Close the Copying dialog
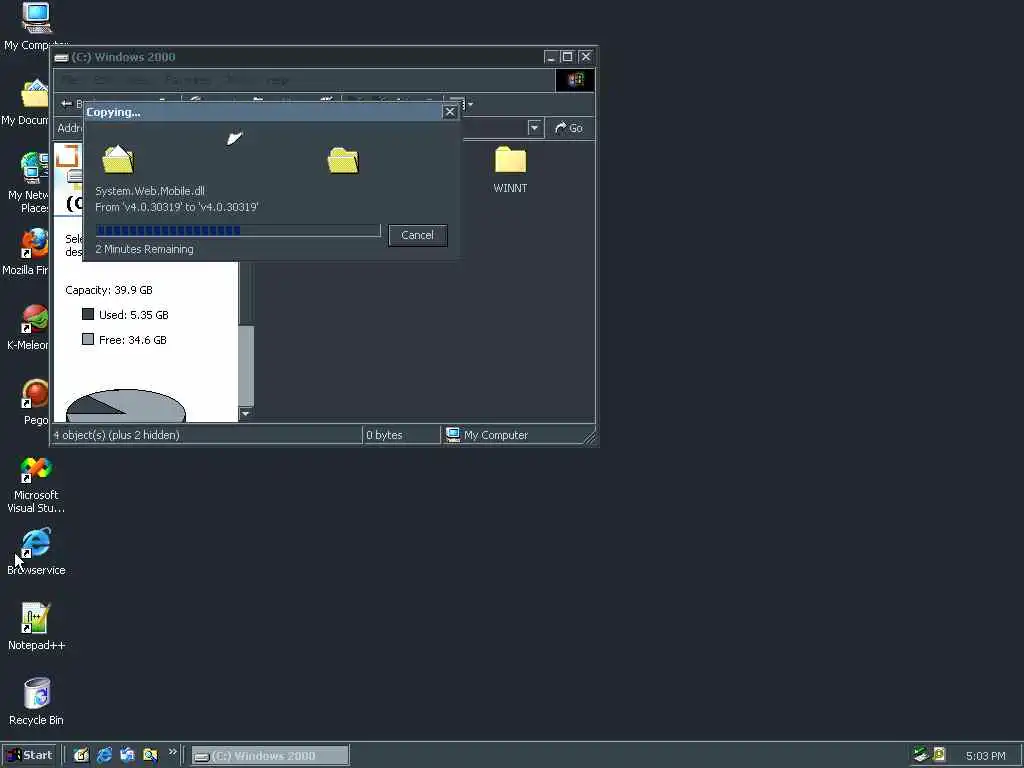The height and width of the screenshot is (768, 1024). (x=450, y=112)
